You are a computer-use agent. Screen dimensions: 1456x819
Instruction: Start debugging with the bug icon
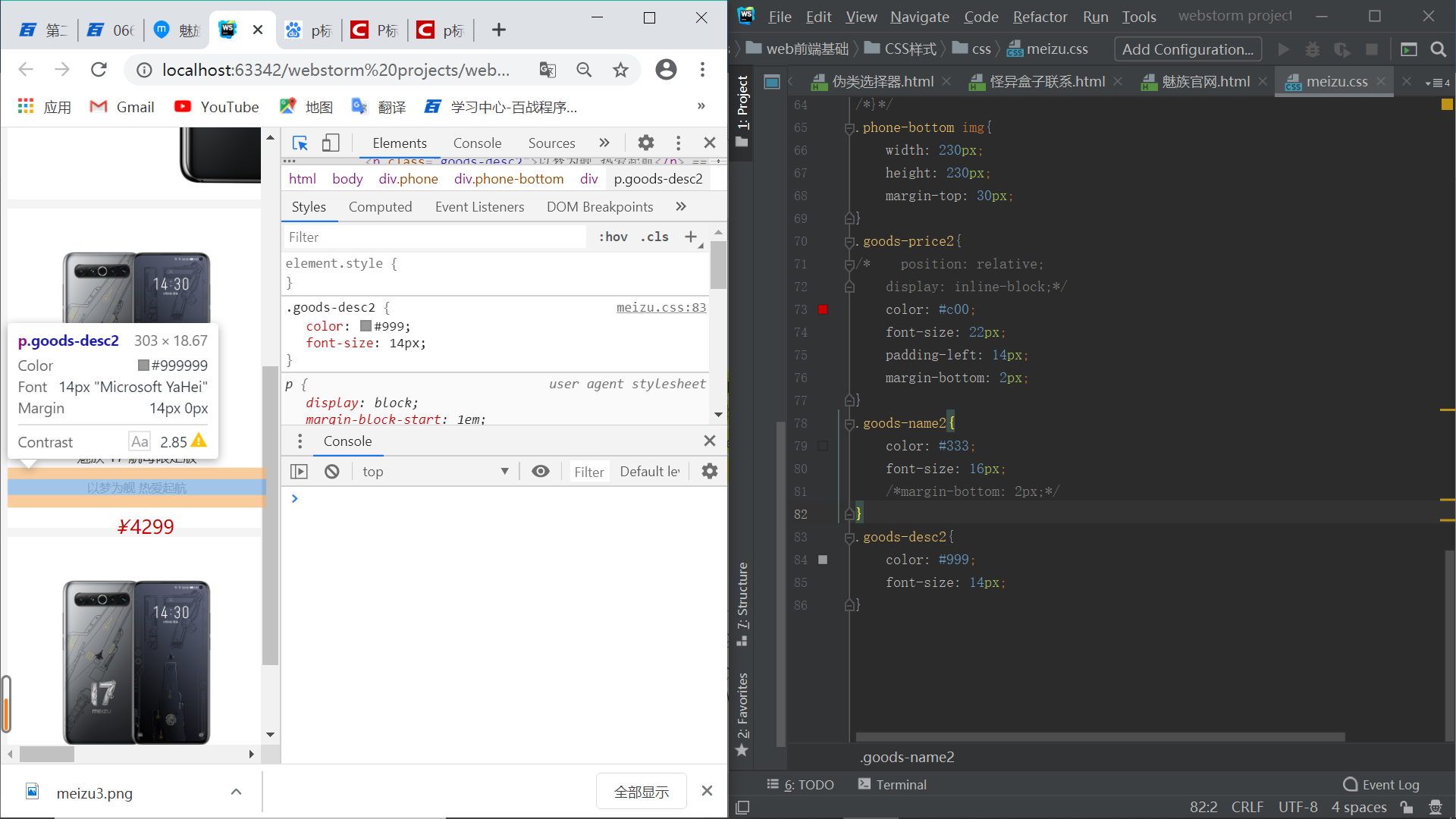1313,49
